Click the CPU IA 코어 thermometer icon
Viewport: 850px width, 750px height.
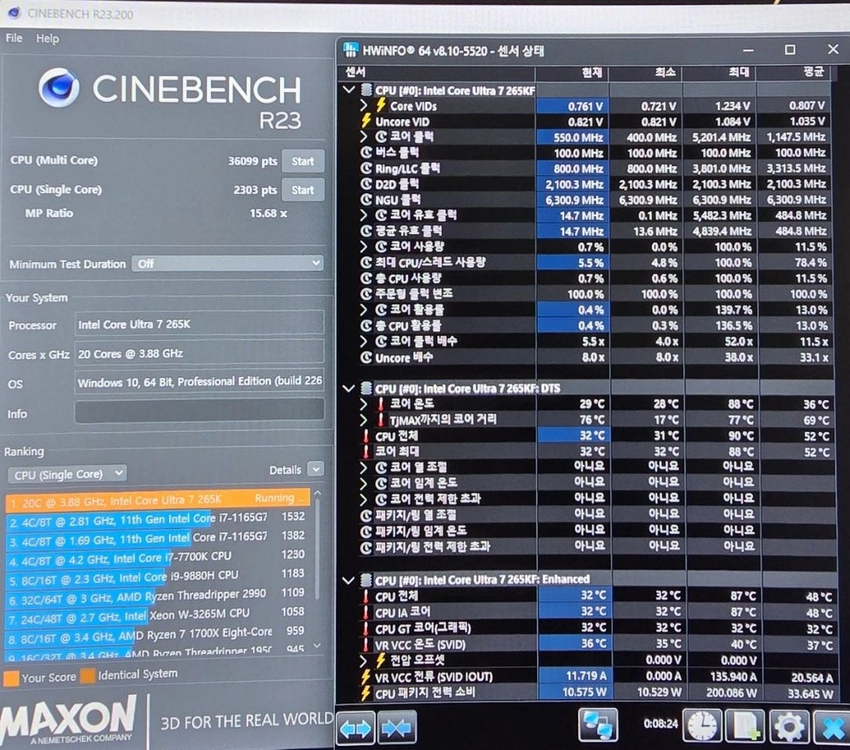click(x=366, y=612)
